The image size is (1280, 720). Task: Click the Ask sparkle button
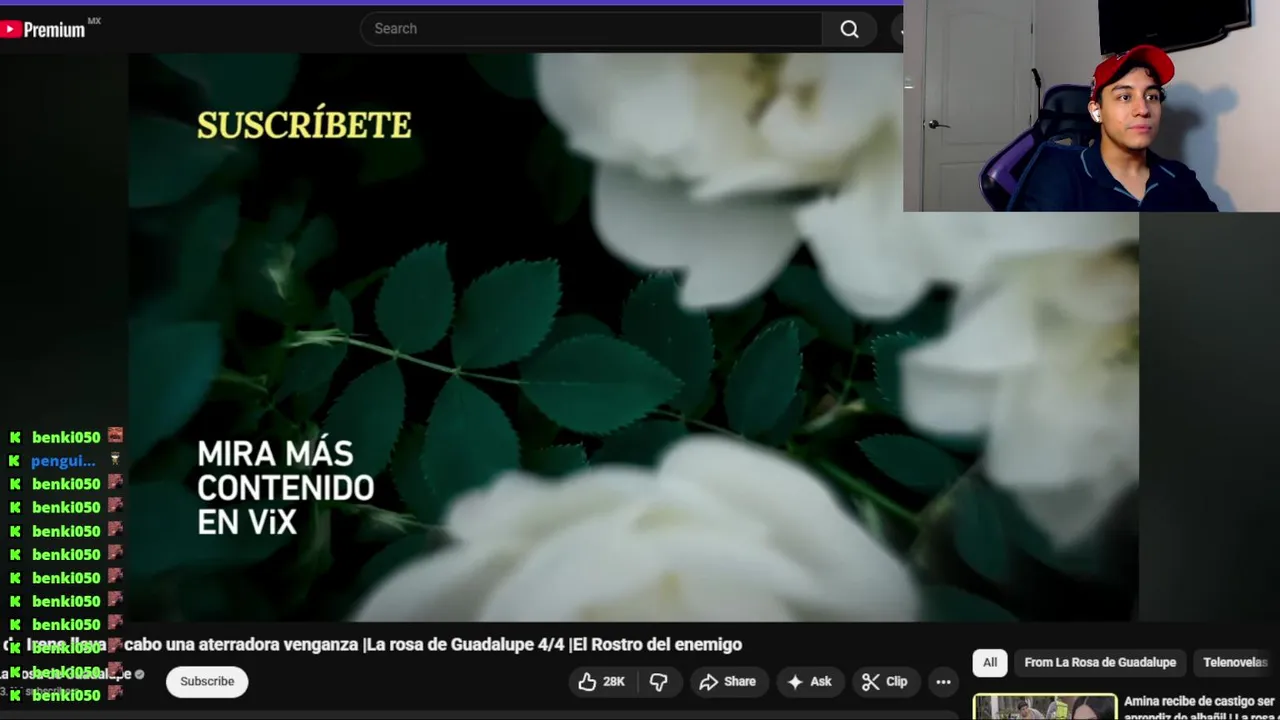(809, 682)
